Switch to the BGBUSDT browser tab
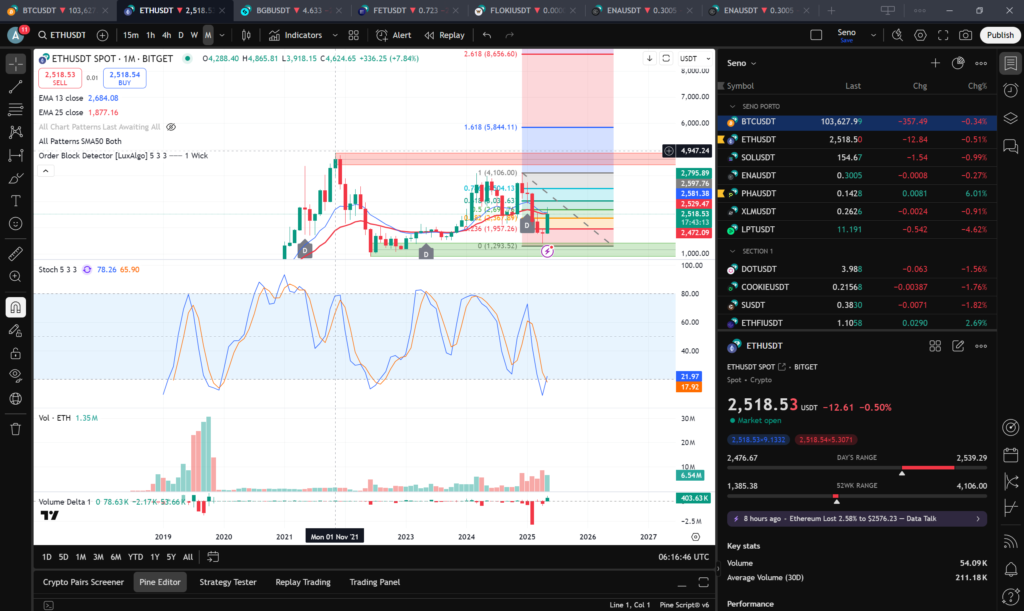The width and height of the screenshot is (1024, 611). 289,10
